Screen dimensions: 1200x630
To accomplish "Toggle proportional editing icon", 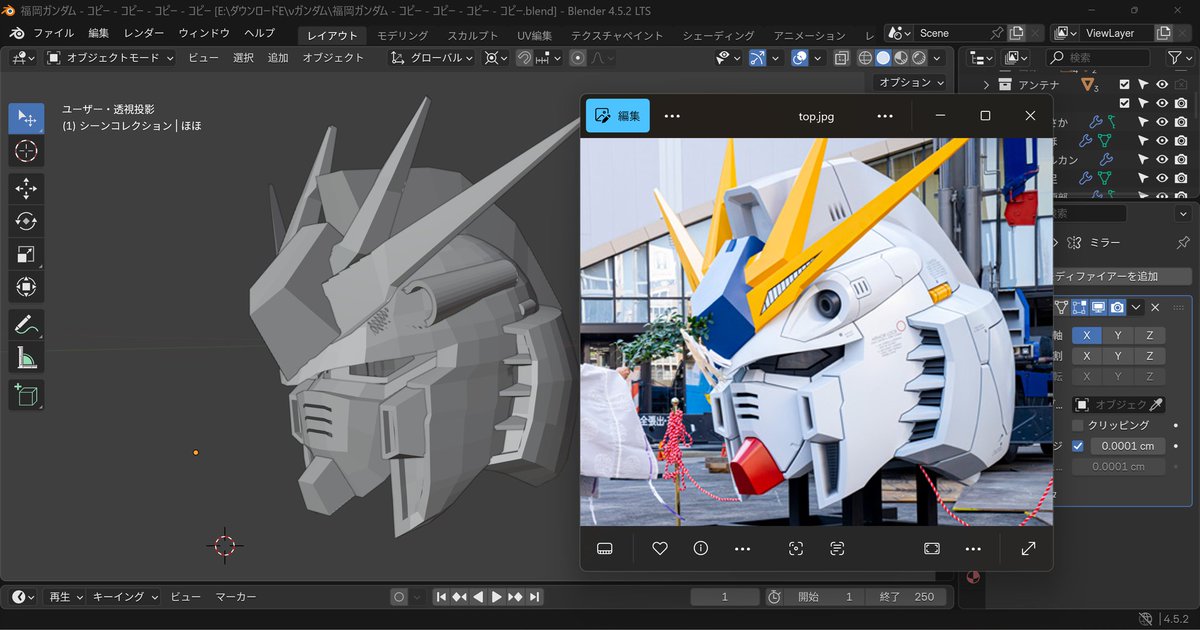I will (x=578, y=58).
